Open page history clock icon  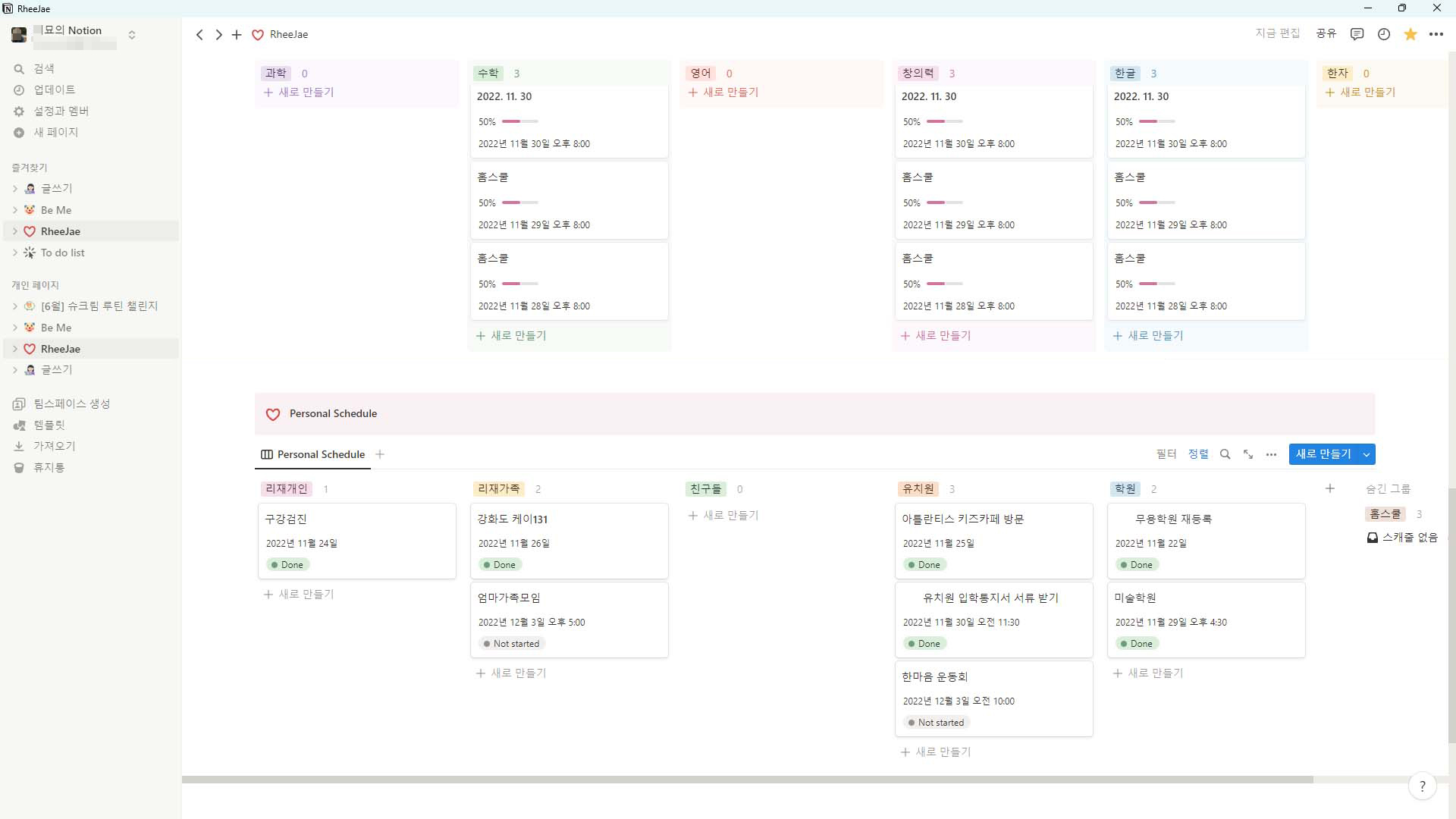coord(1383,34)
